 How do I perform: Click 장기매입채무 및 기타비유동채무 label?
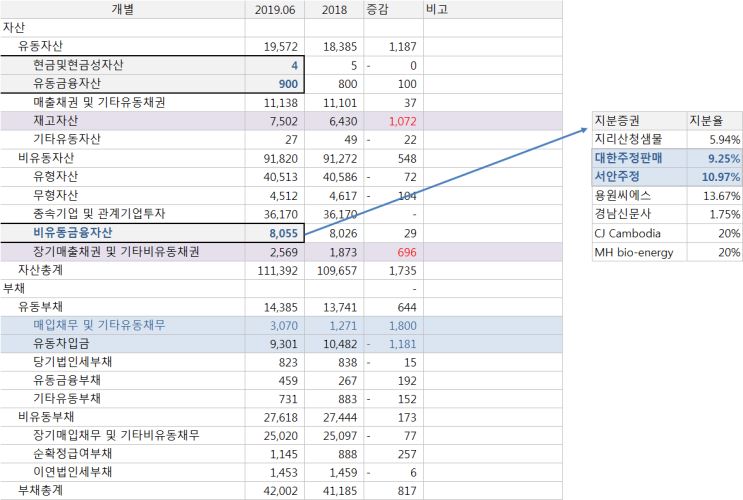click(x=116, y=435)
